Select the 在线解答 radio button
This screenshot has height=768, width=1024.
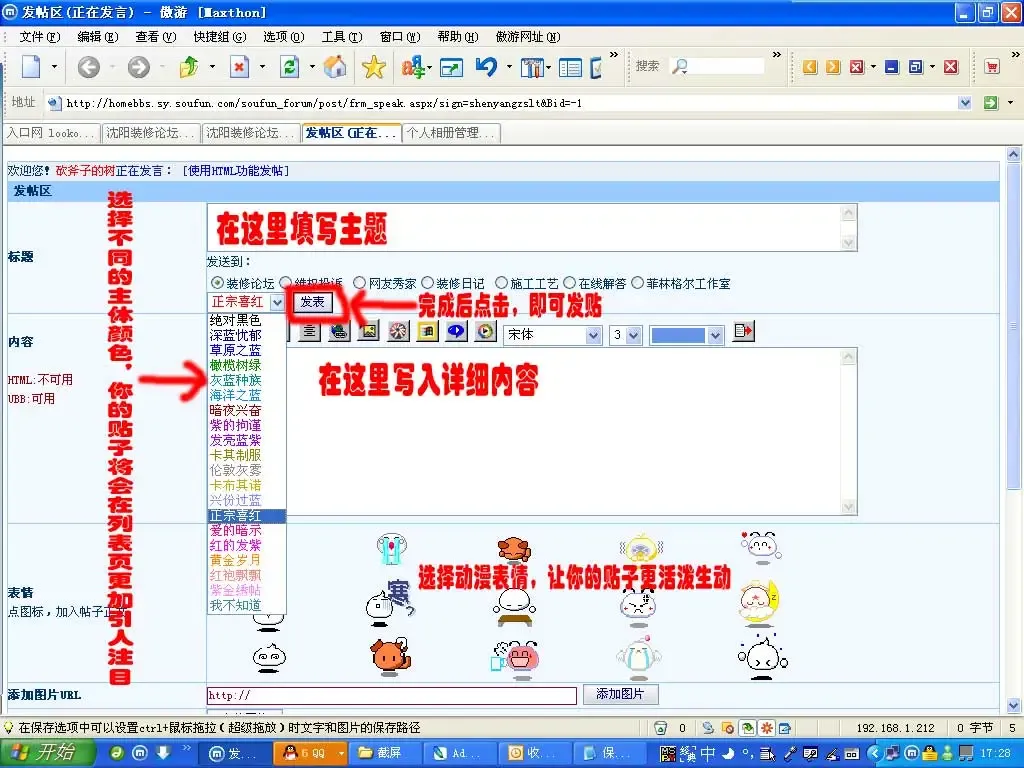pyautogui.click(x=569, y=283)
